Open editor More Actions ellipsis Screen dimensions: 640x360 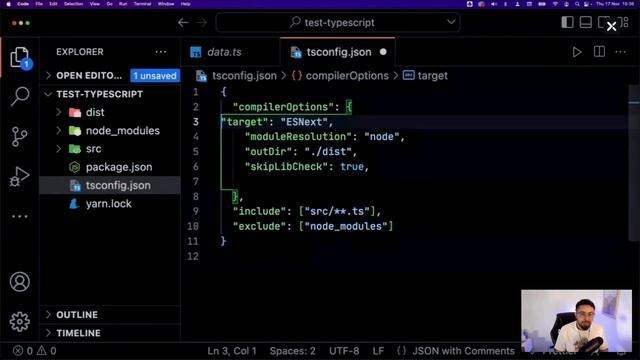tap(620, 52)
